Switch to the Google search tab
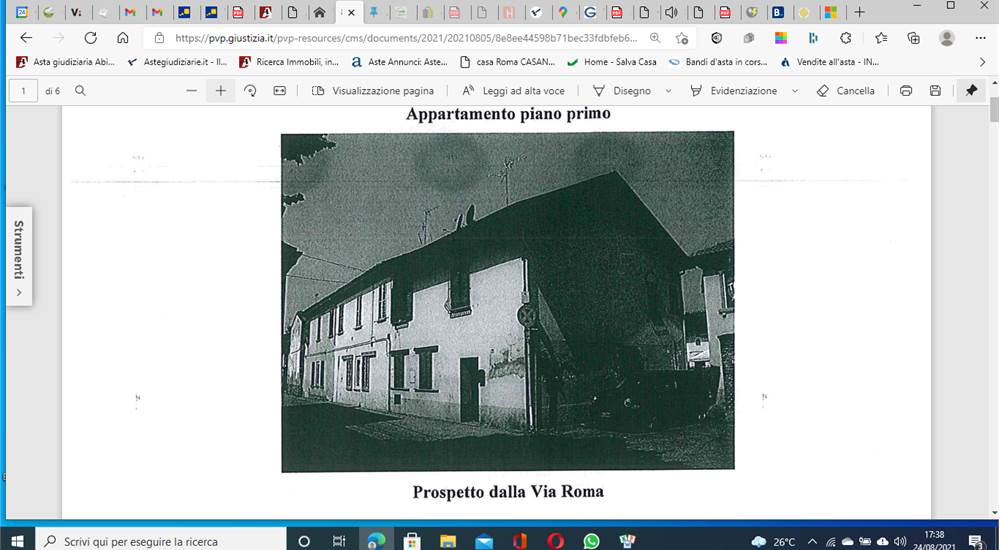 tap(590, 11)
